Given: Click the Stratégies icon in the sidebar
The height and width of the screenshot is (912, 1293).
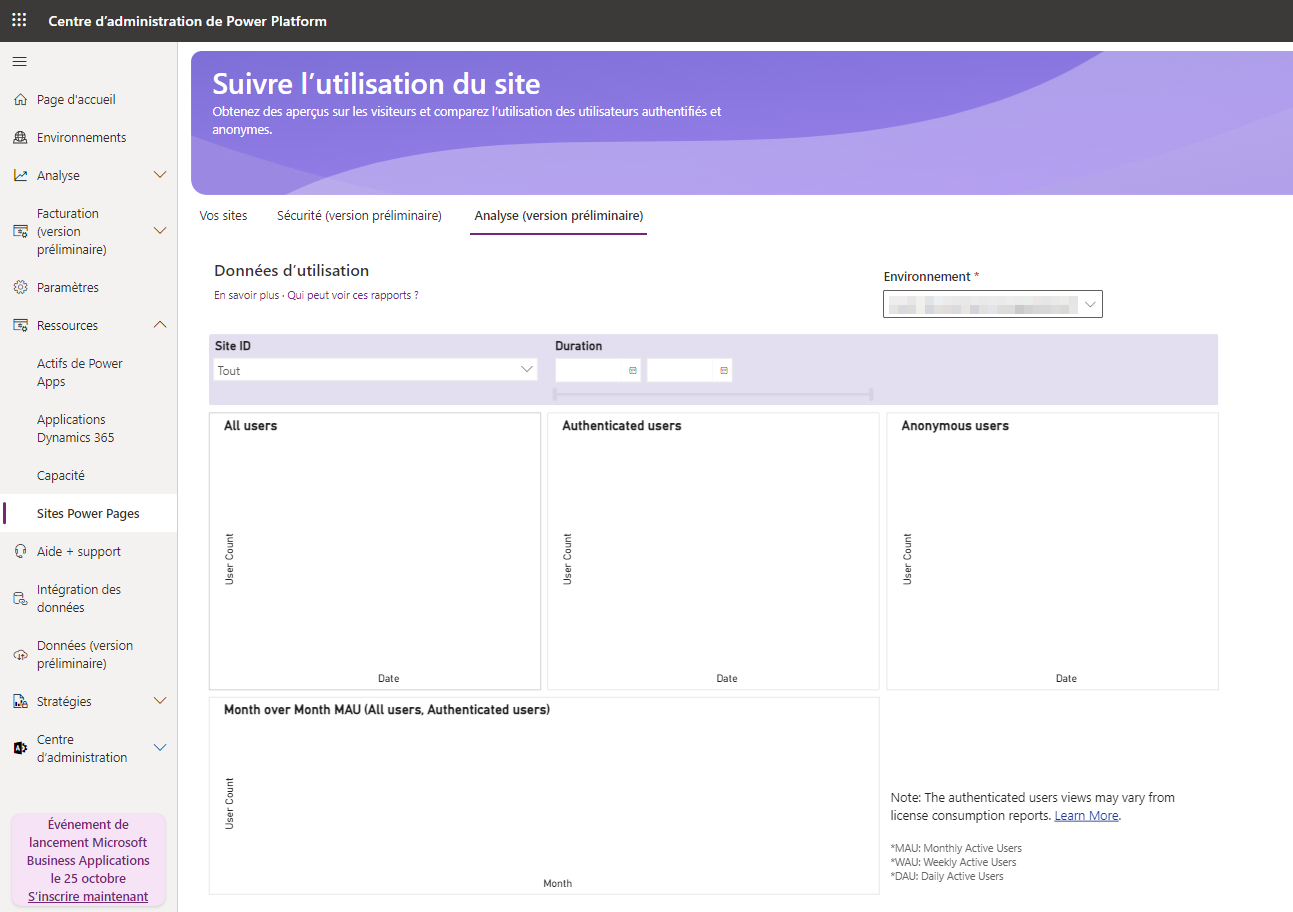Looking at the screenshot, I should tap(20, 702).
